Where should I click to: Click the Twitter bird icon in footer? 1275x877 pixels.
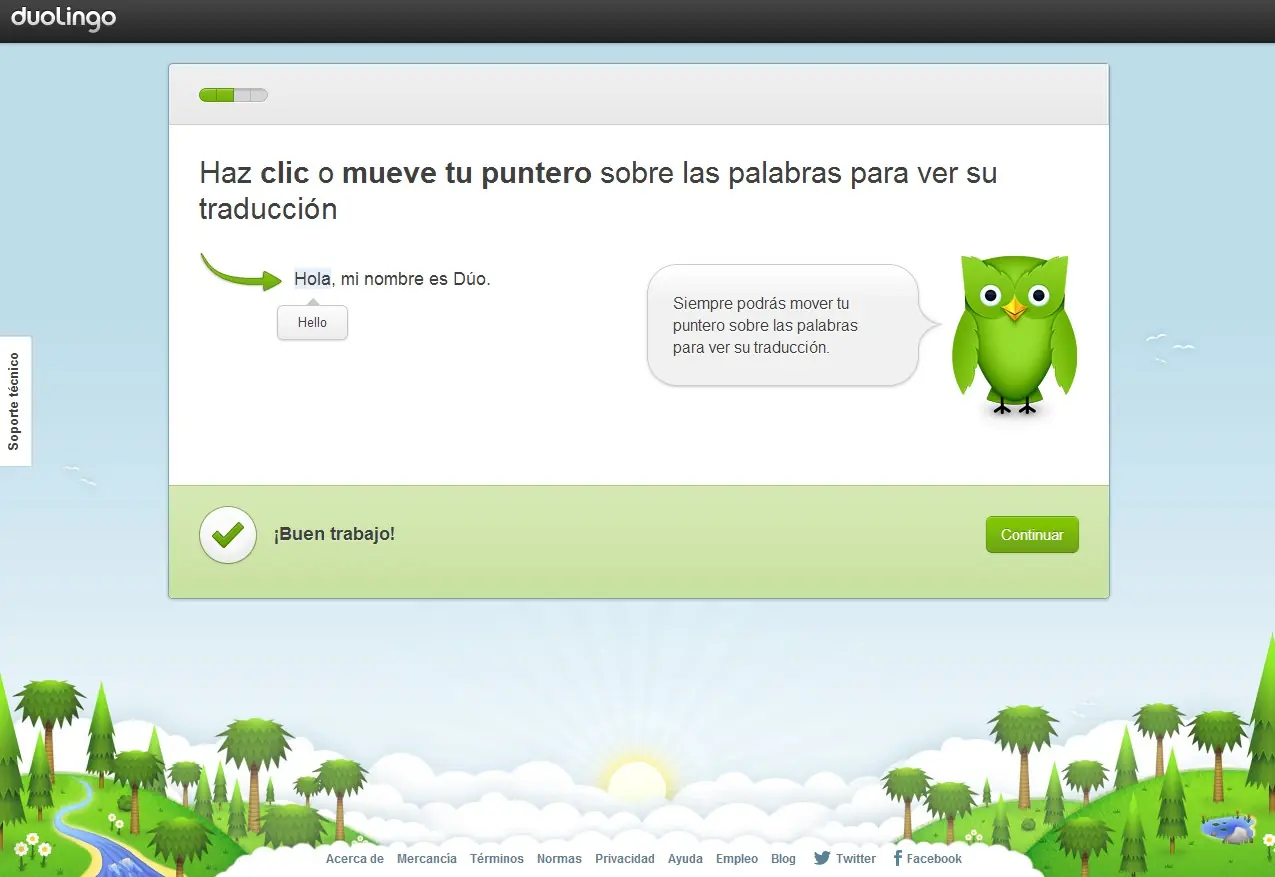[822, 858]
